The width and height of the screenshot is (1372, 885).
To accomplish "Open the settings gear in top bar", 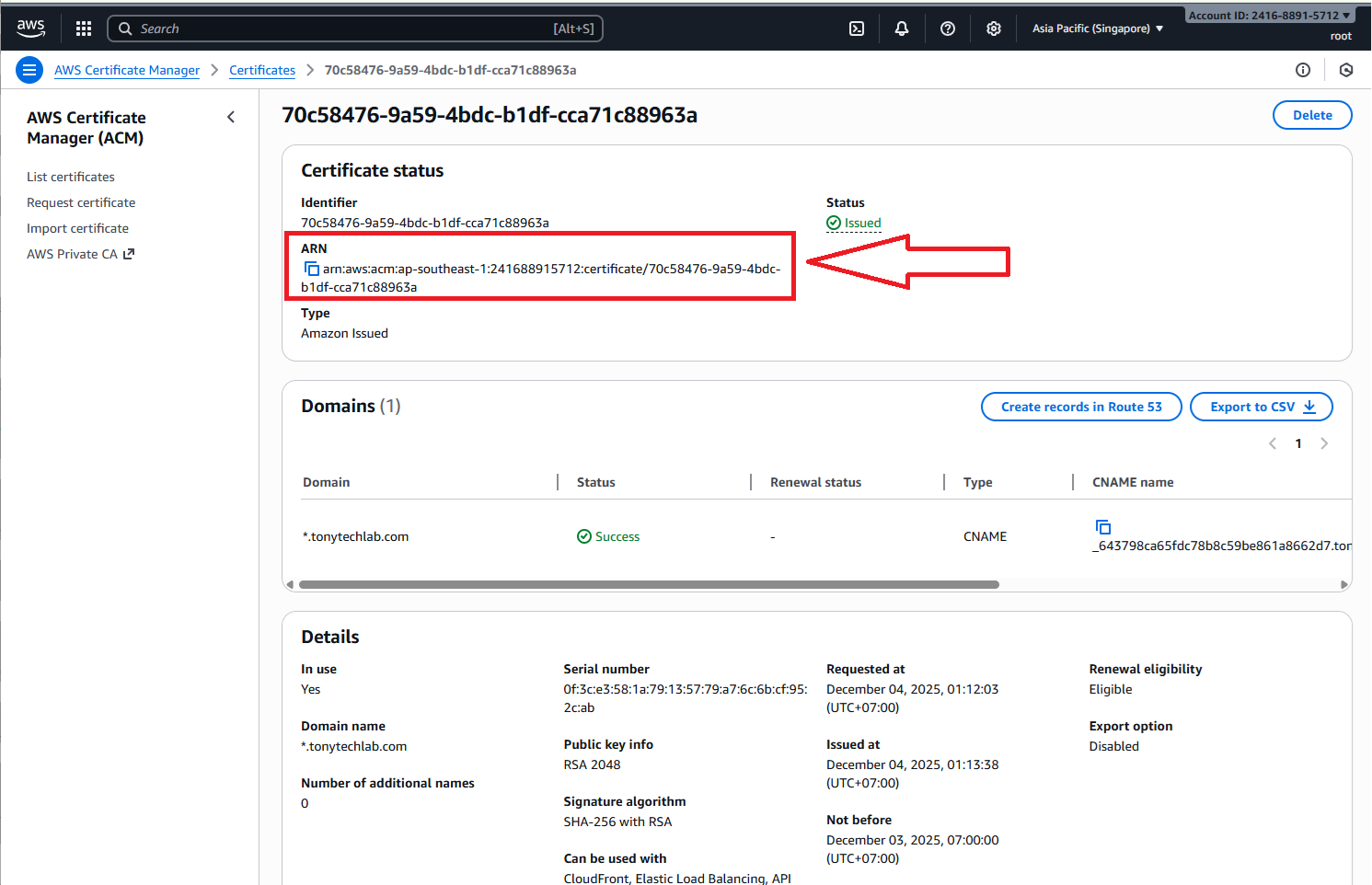I will (994, 29).
